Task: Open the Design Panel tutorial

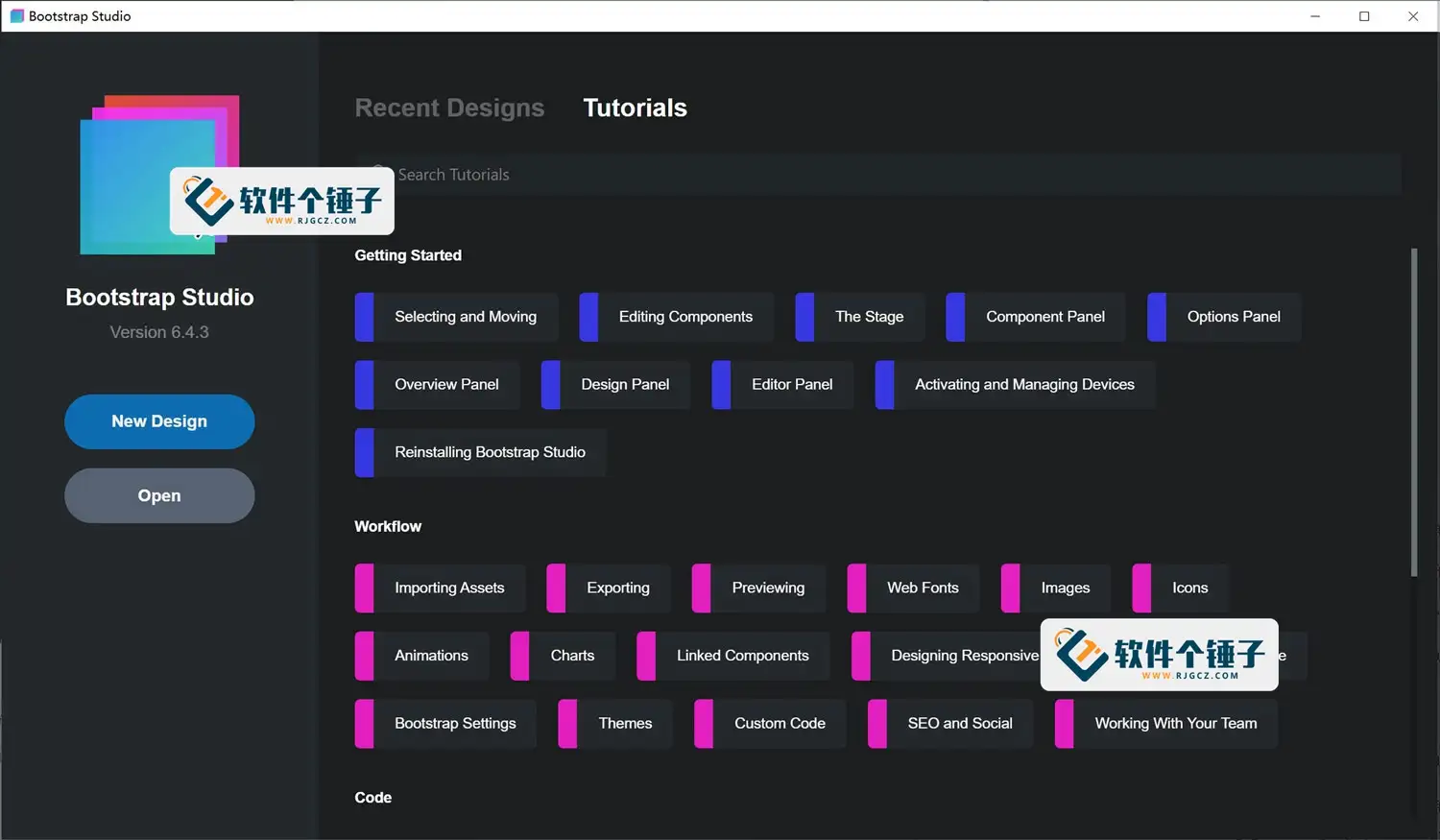Action: 615,384
